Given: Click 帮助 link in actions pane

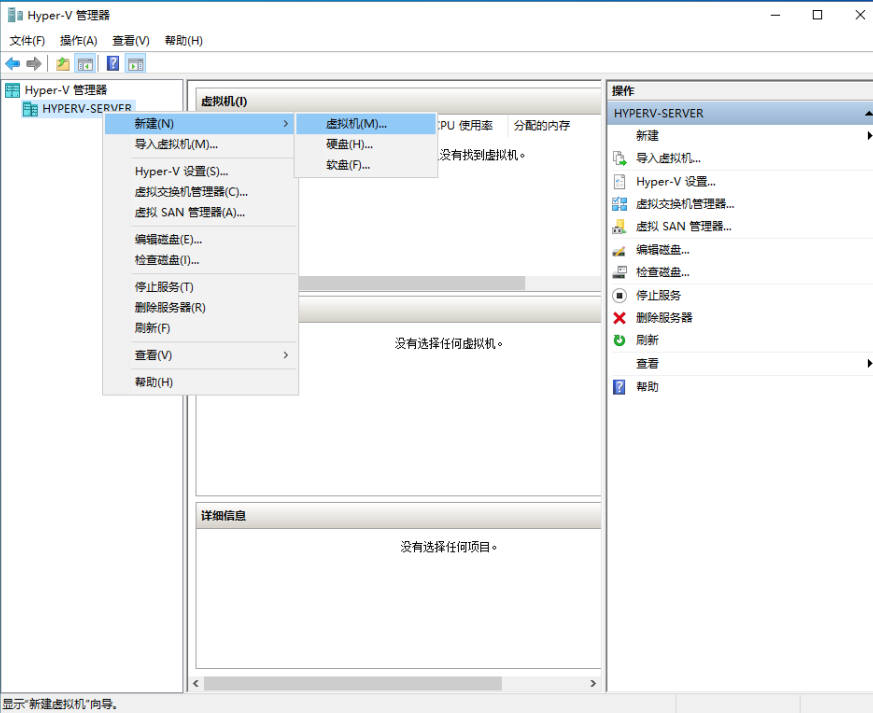Looking at the screenshot, I should [x=647, y=387].
